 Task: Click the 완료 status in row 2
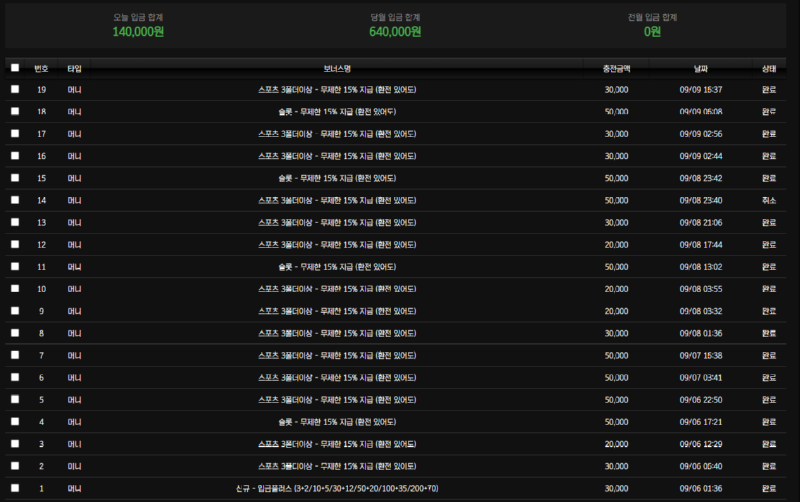769,466
